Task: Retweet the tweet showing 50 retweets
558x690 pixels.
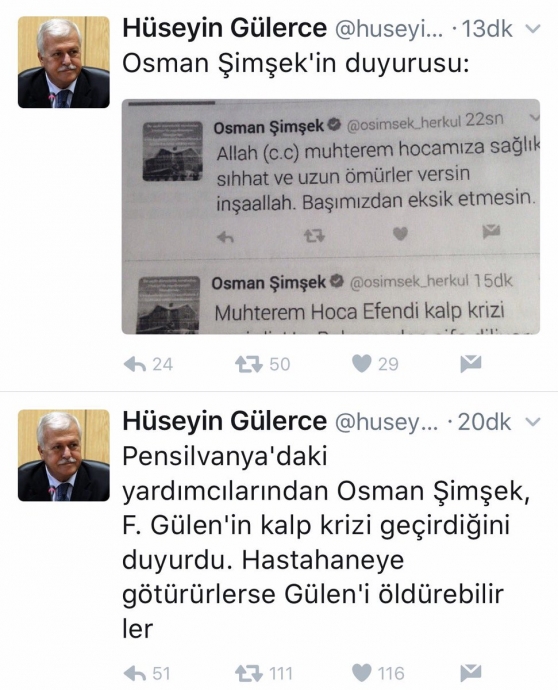Action: click(249, 364)
